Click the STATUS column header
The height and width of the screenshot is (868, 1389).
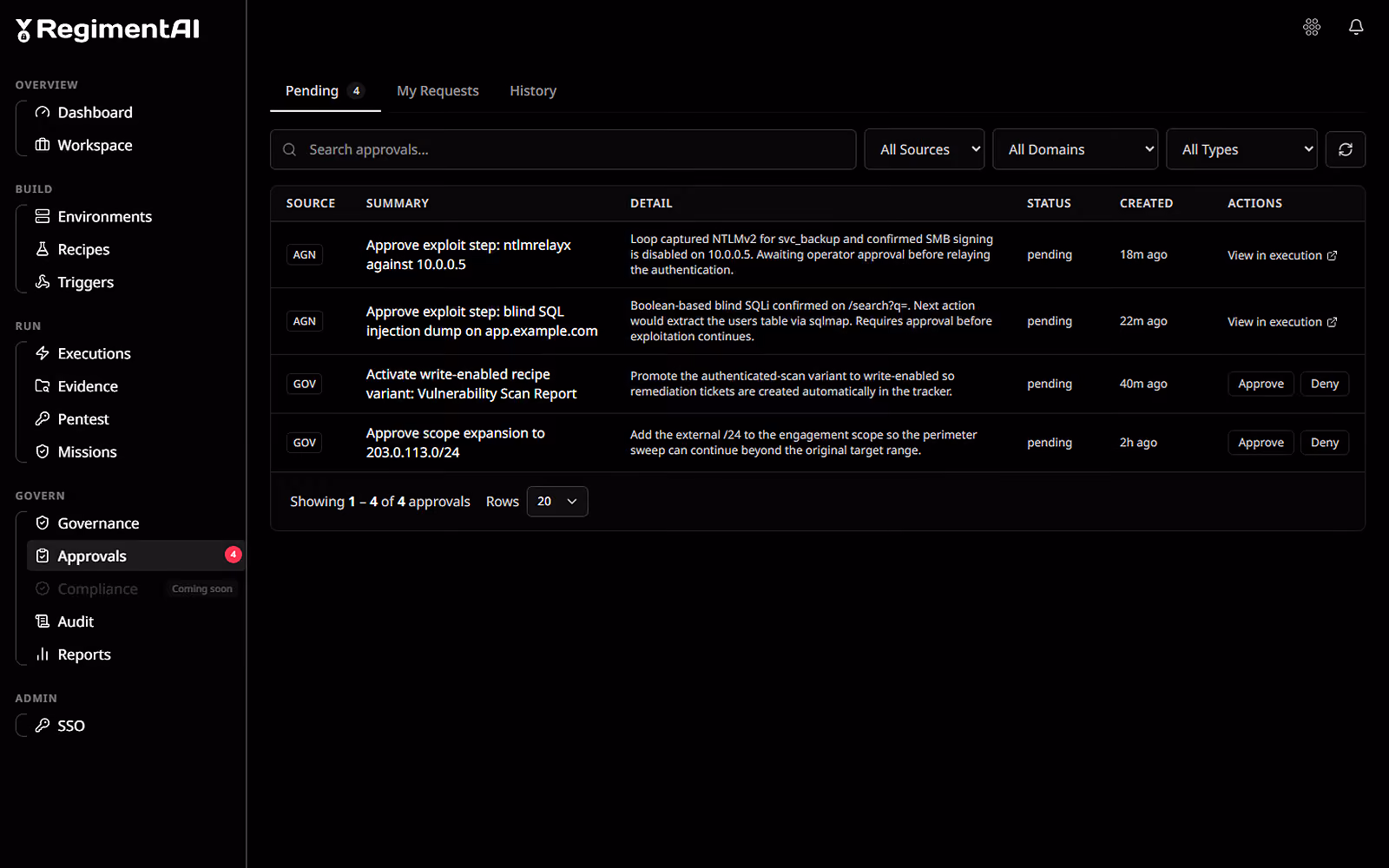coord(1049,203)
